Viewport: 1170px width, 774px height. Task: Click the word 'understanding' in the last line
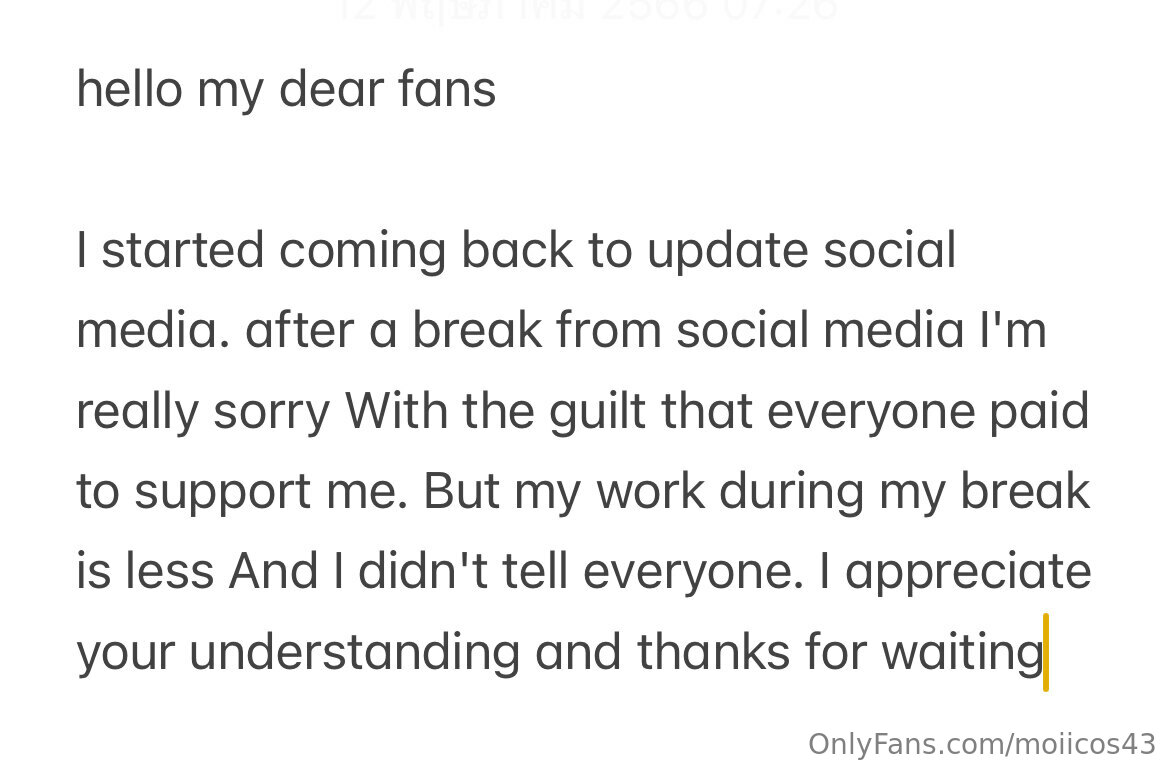(354, 653)
